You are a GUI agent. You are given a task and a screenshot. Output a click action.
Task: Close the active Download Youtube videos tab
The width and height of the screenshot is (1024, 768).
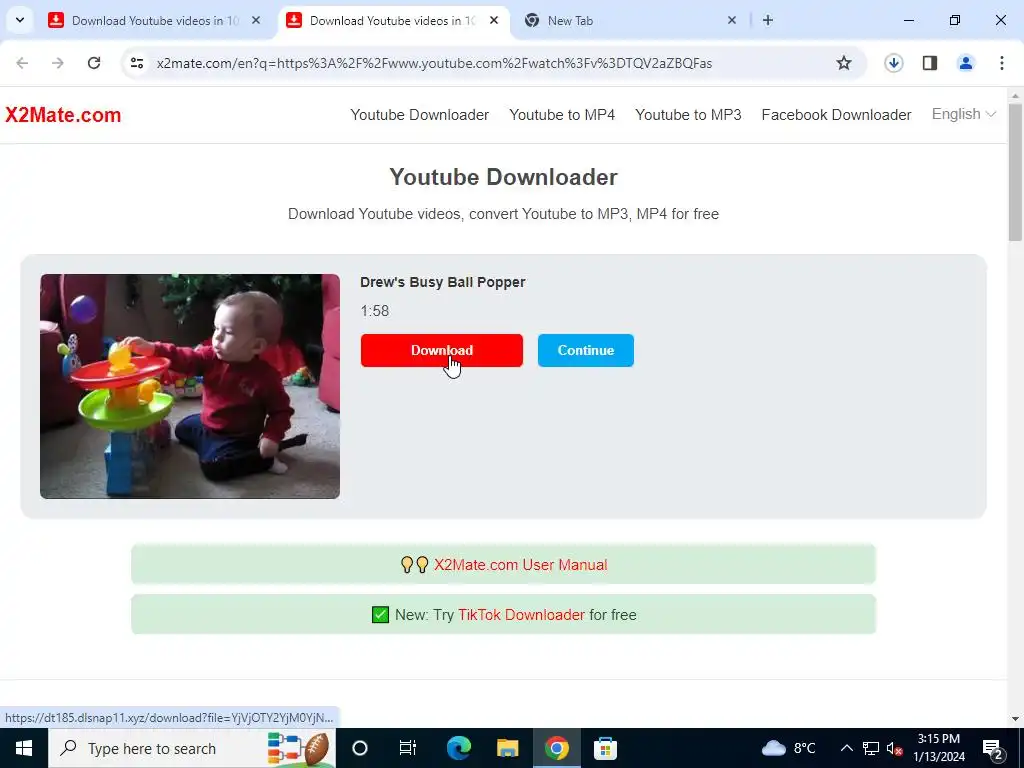pyautogui.click(x=494, y=20)
